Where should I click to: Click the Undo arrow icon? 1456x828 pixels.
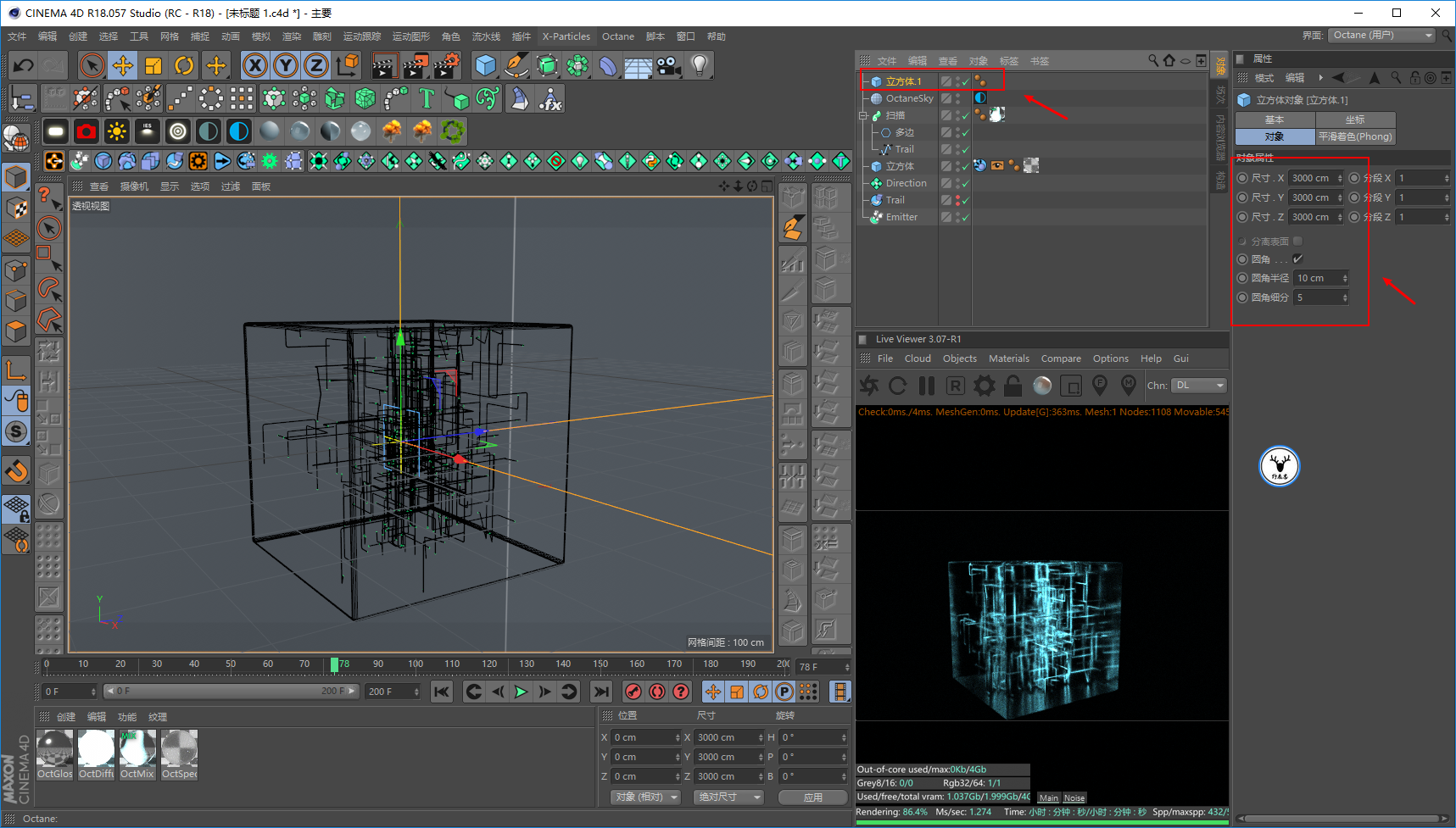(23, 65)
